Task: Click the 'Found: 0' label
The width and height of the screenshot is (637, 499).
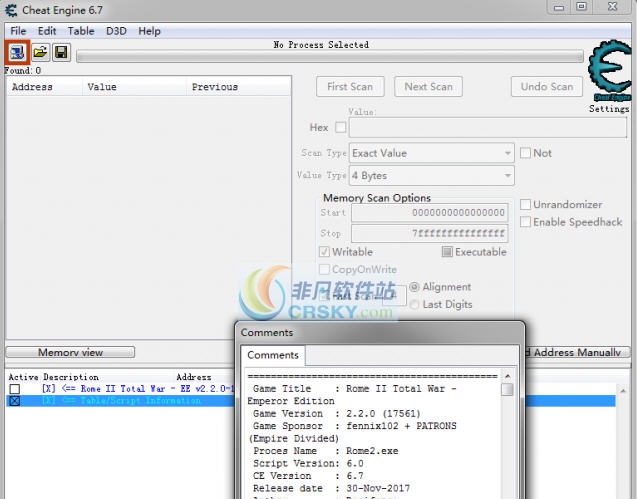Action: point(23,70)
